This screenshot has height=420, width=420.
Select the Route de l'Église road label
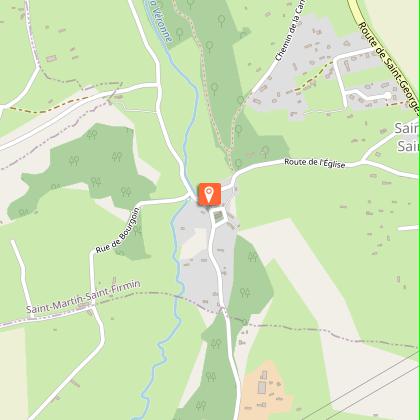[x=314, y=163]
